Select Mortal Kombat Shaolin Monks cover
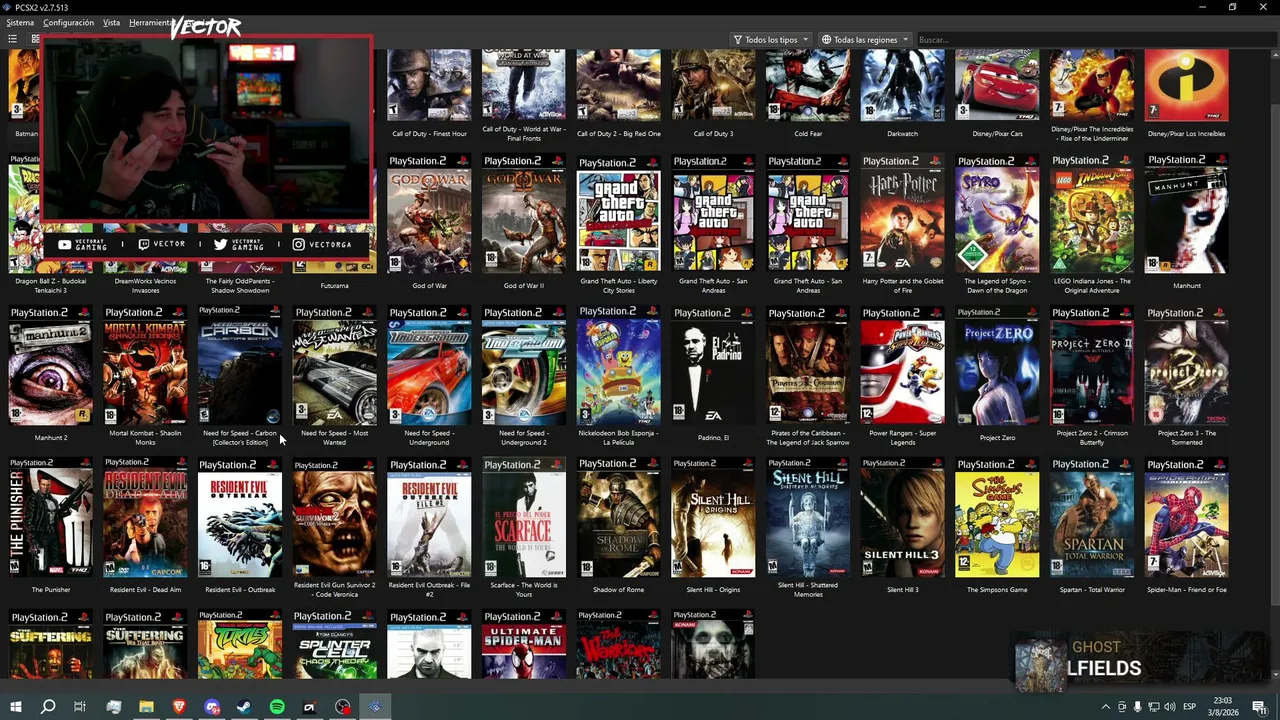Viewport: 1280px width, 720px height. [145, 366]
